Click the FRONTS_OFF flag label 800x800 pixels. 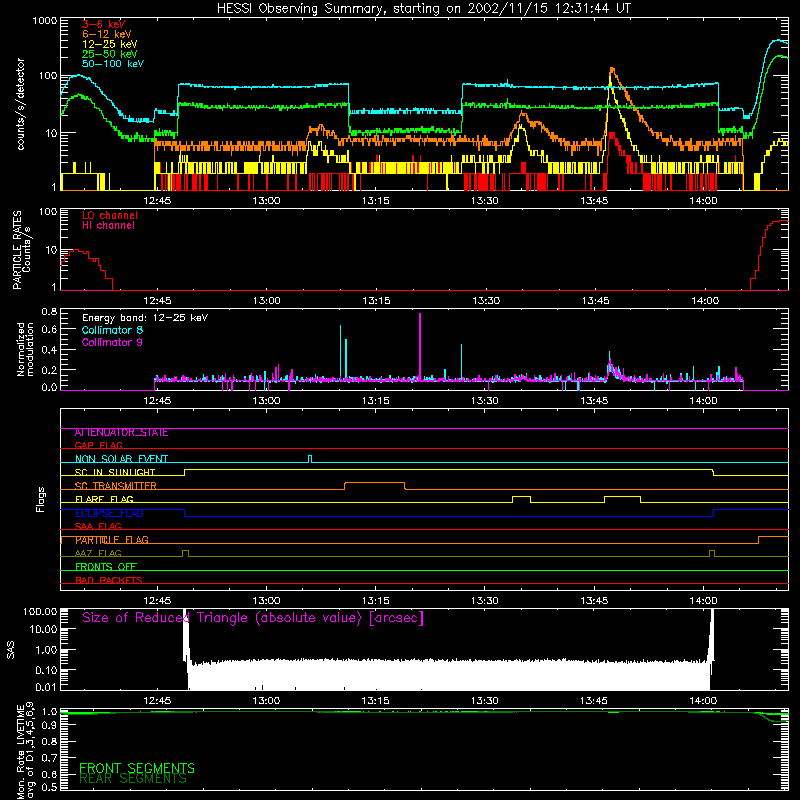point(106,567)
